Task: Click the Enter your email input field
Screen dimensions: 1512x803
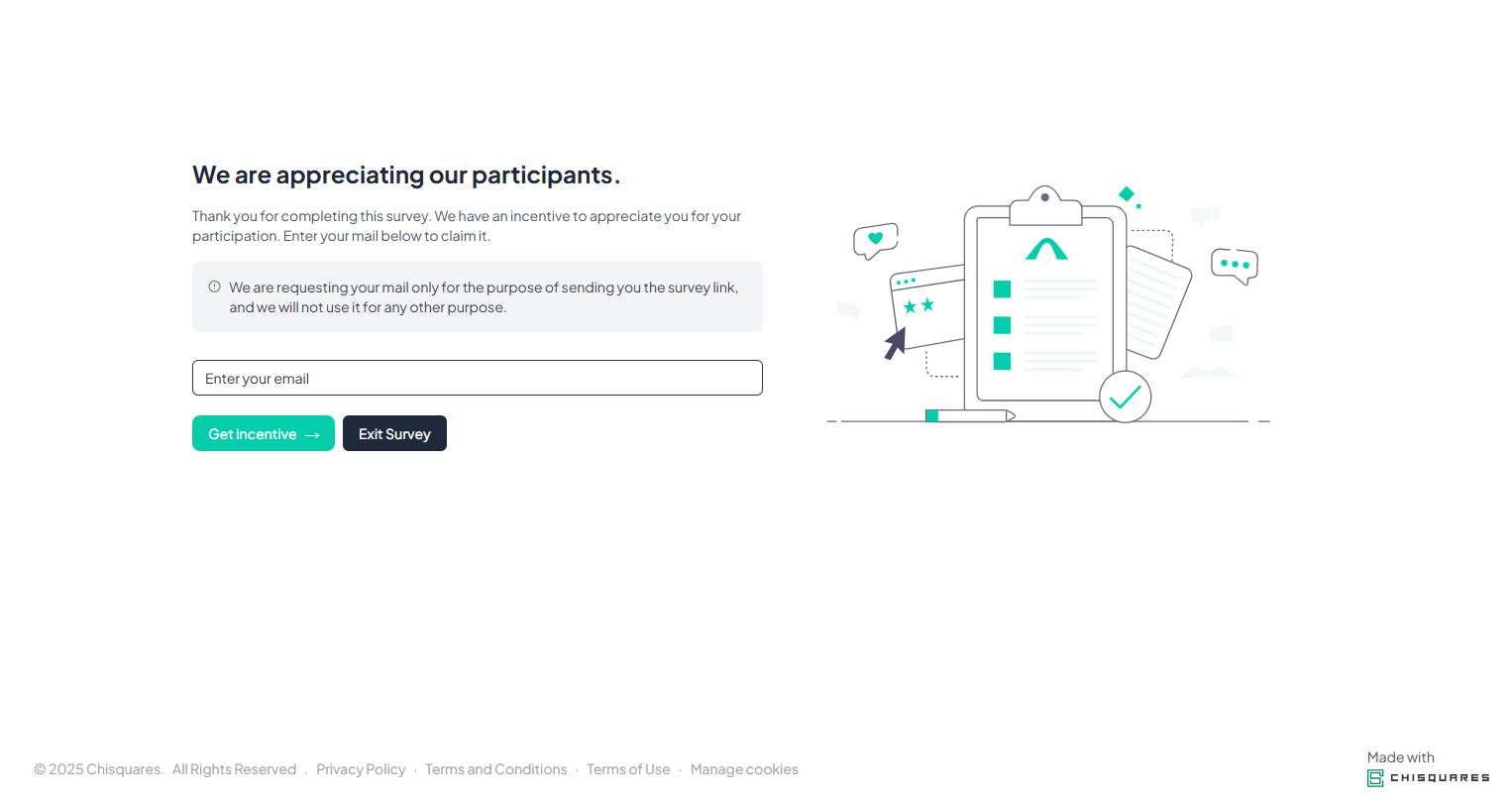Action: click(478, 378)
